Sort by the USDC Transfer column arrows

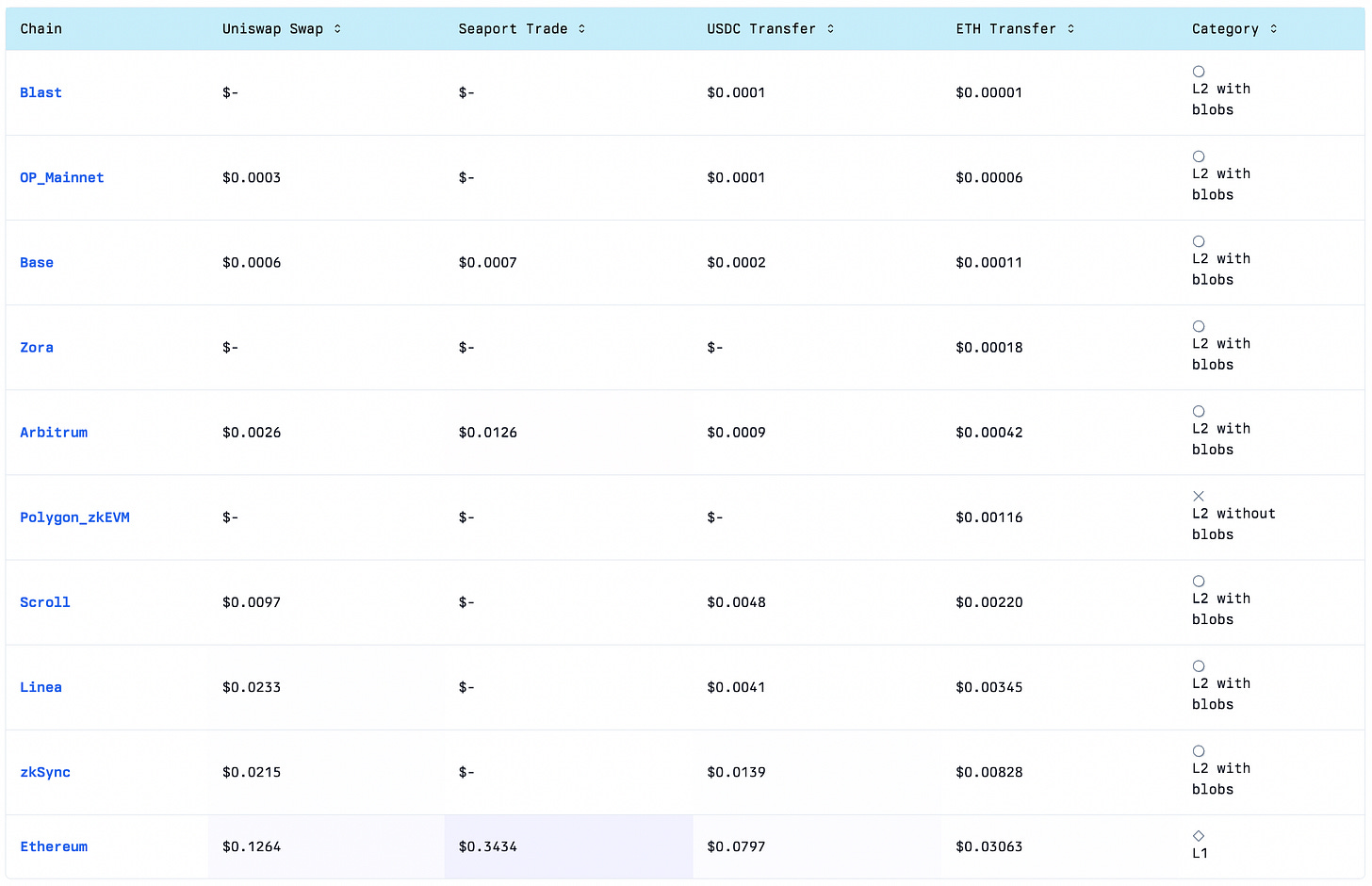click(x=830, y=29)
